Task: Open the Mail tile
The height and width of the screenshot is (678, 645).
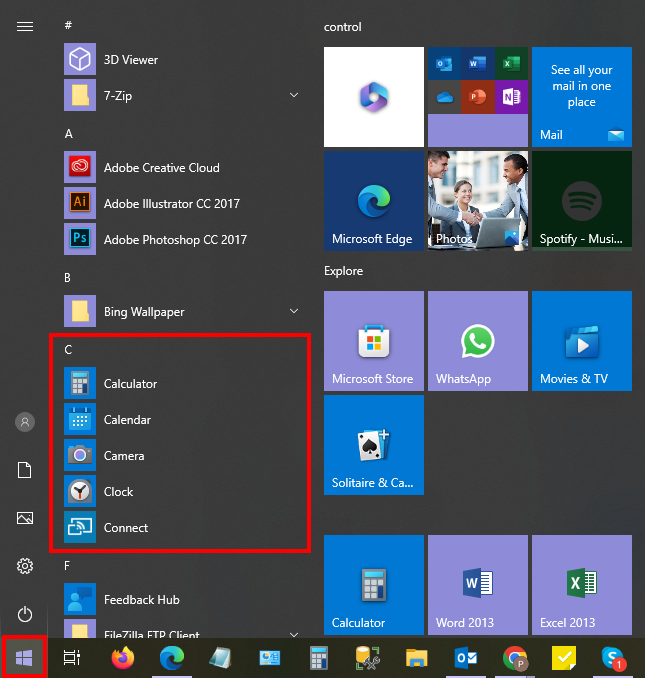Action: [x=581, y=97]
